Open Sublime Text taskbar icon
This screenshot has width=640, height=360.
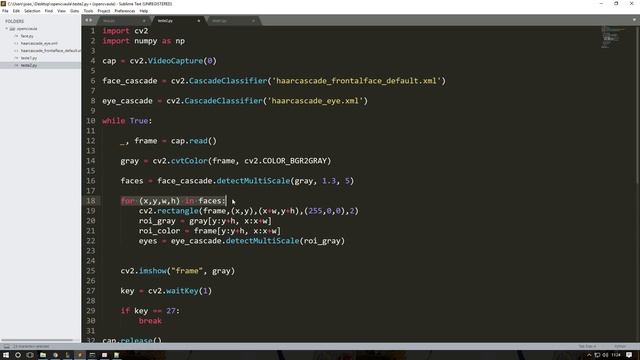coord(80,355)
